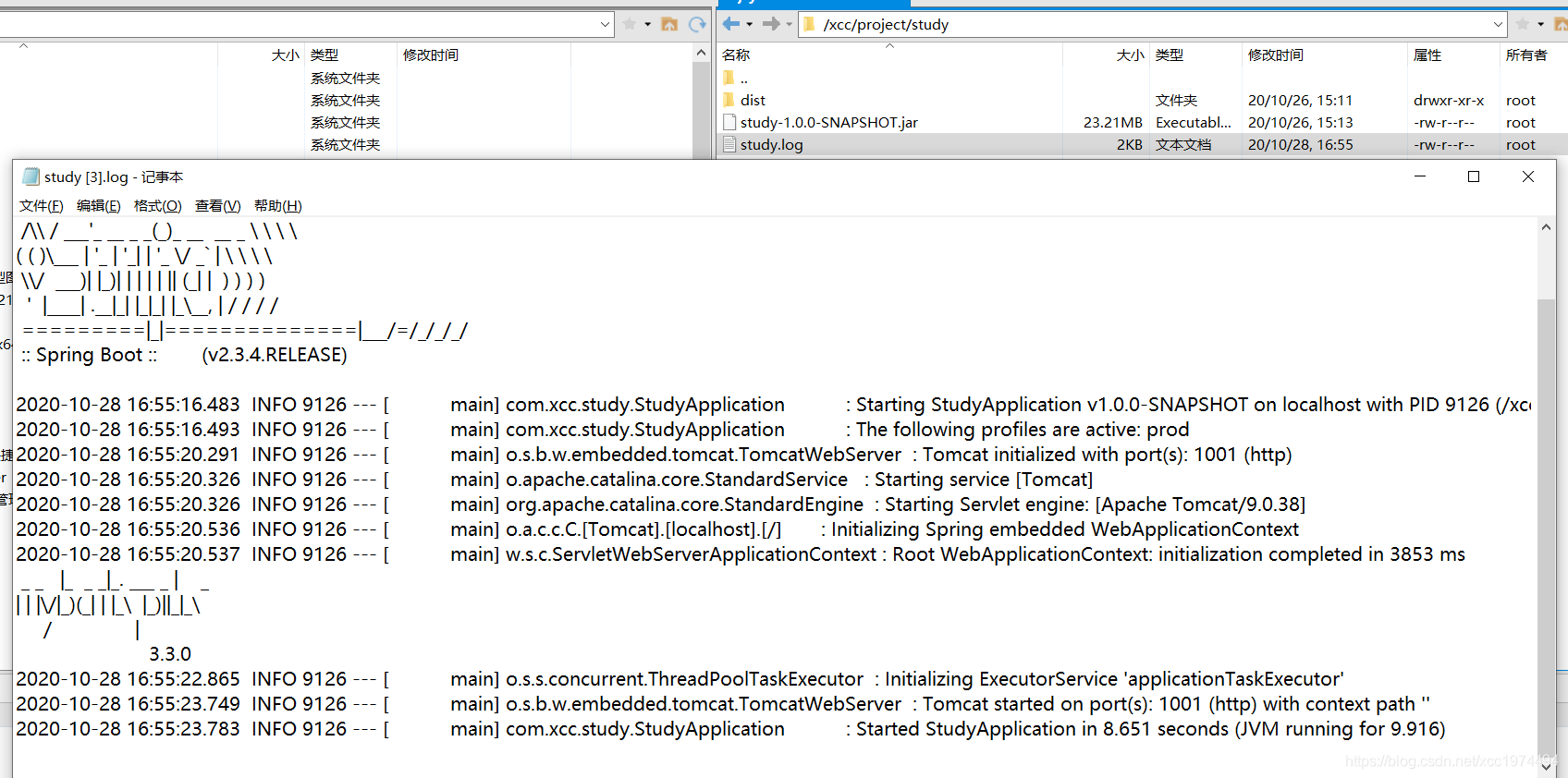
Task: Click the bookmark star icon in the left pane
Action: 630,24
